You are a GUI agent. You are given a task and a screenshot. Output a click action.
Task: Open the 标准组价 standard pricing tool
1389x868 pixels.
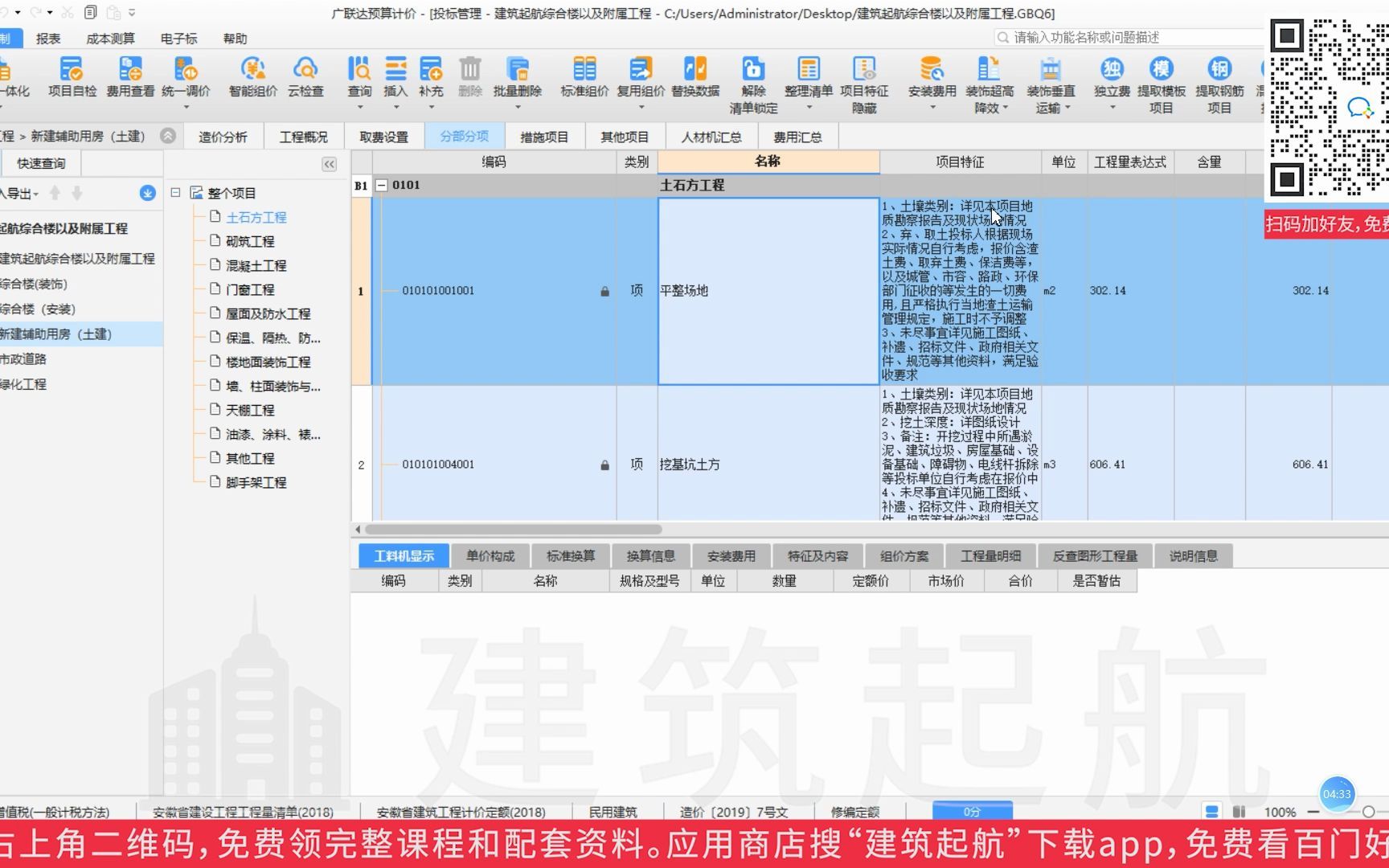(584, 77)
